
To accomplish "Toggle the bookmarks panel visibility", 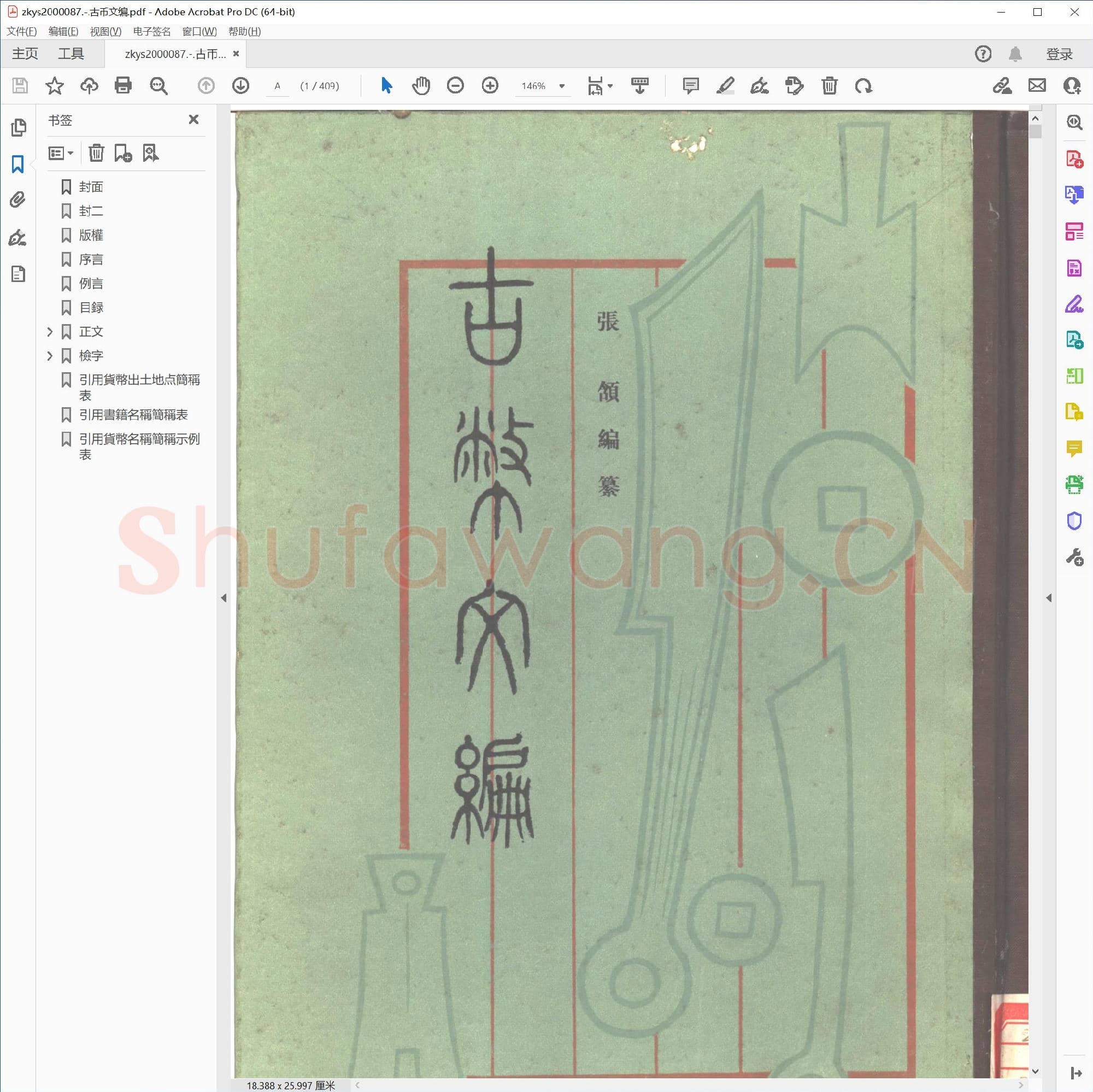I will (x=17, y=164).
